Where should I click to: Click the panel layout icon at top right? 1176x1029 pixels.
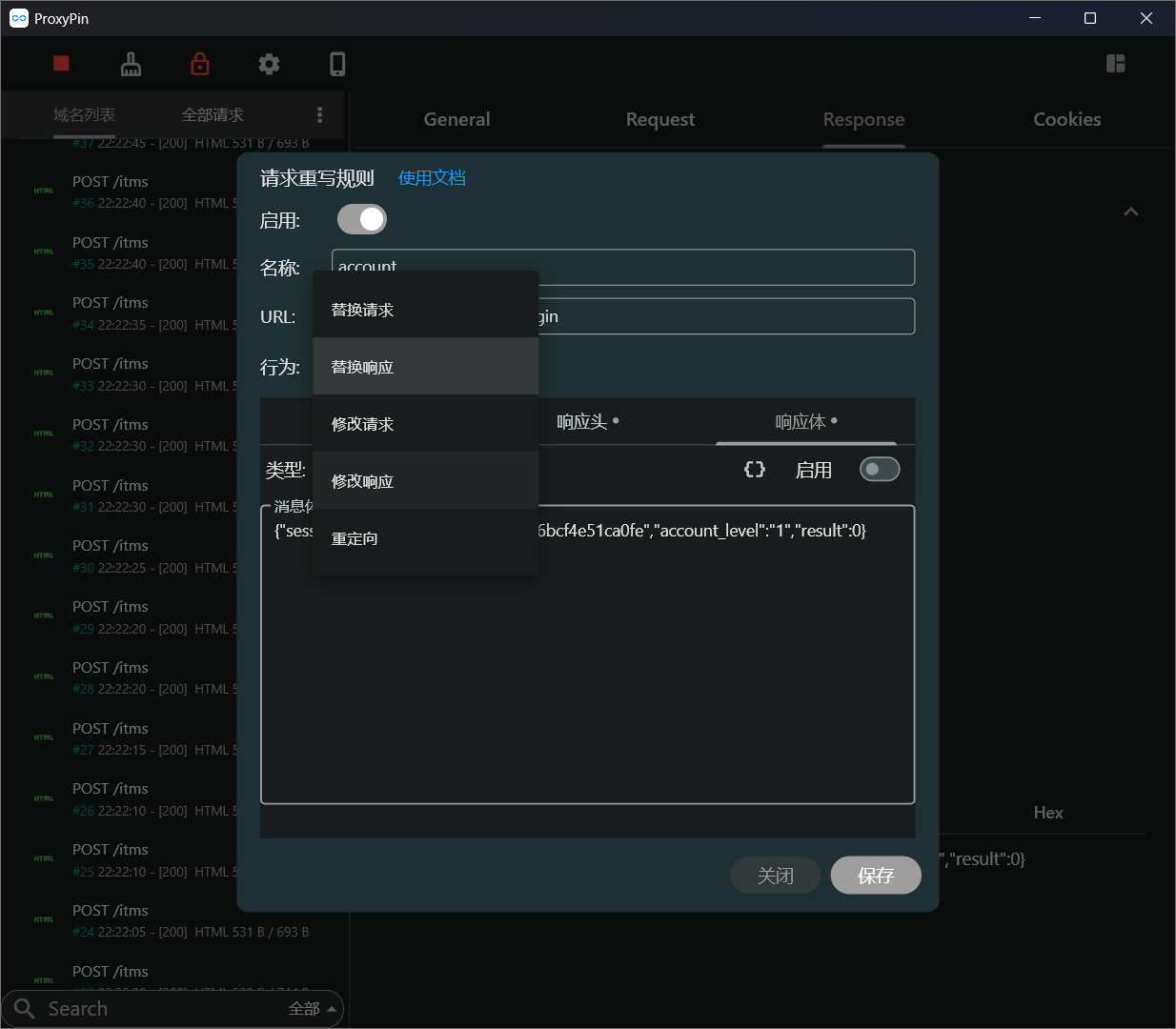click(1115, 64)
